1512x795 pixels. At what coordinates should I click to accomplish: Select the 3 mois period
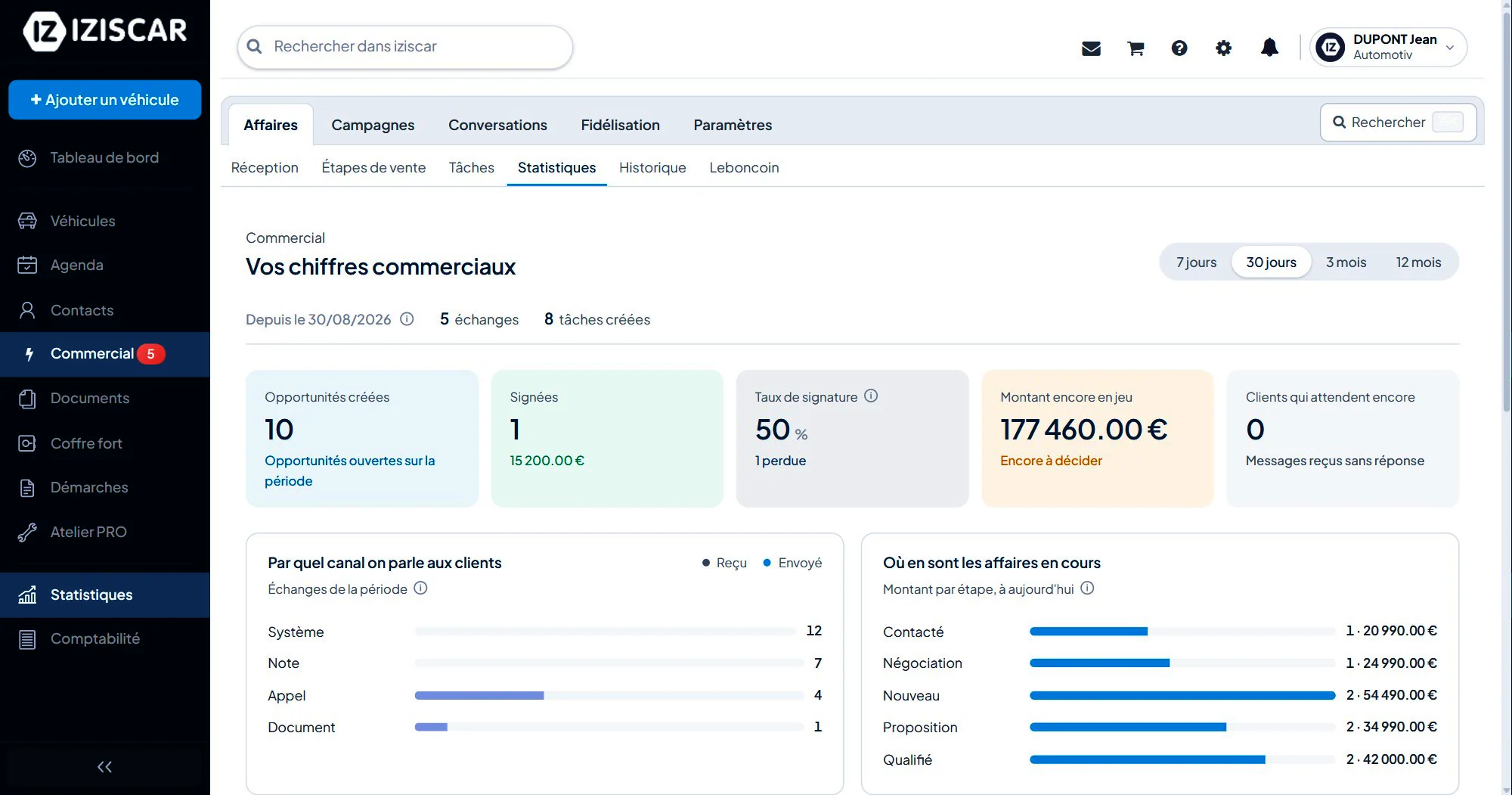pyautogui.click(x=1346, y=262)
